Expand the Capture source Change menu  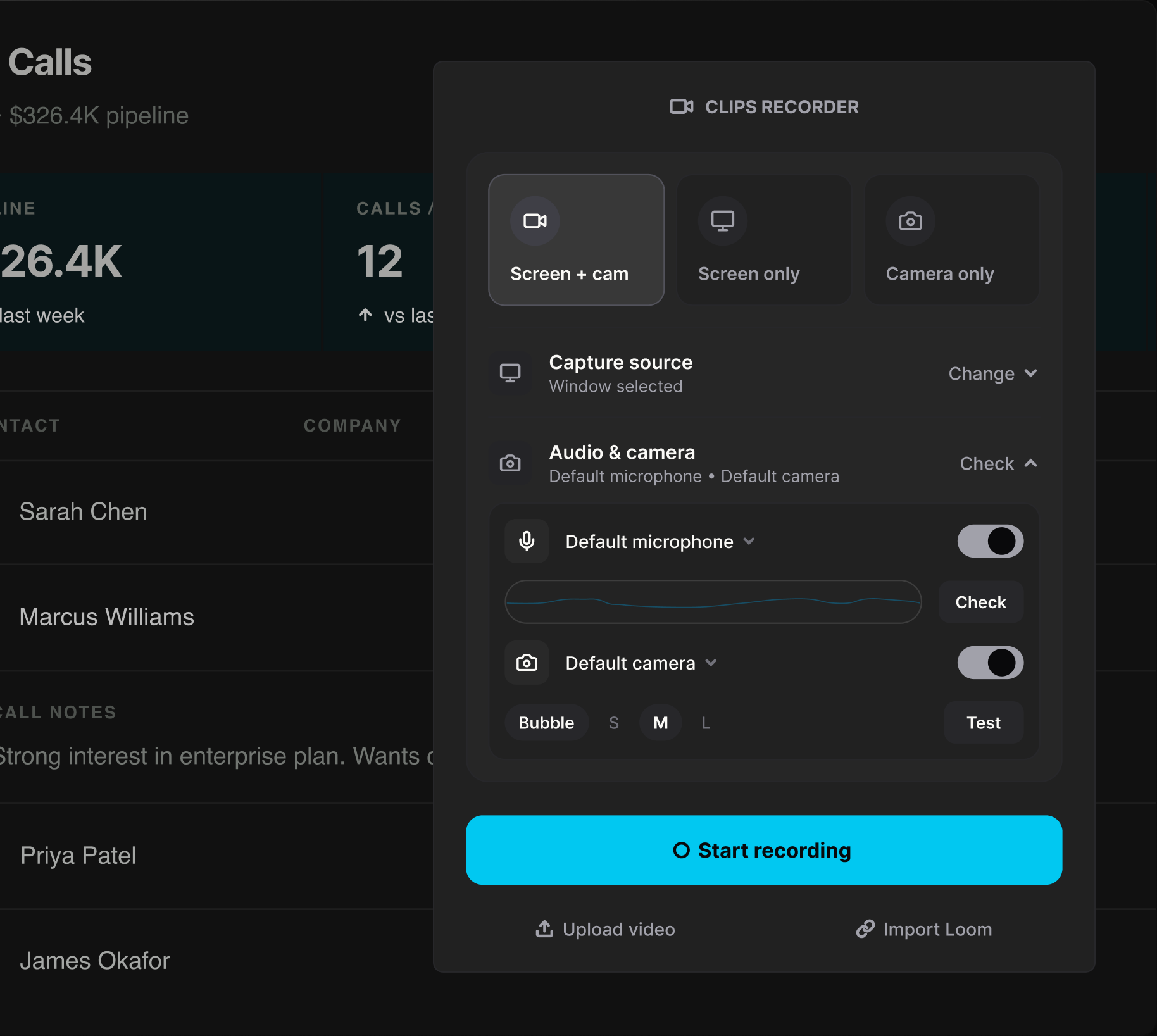(x=992, y=374)
